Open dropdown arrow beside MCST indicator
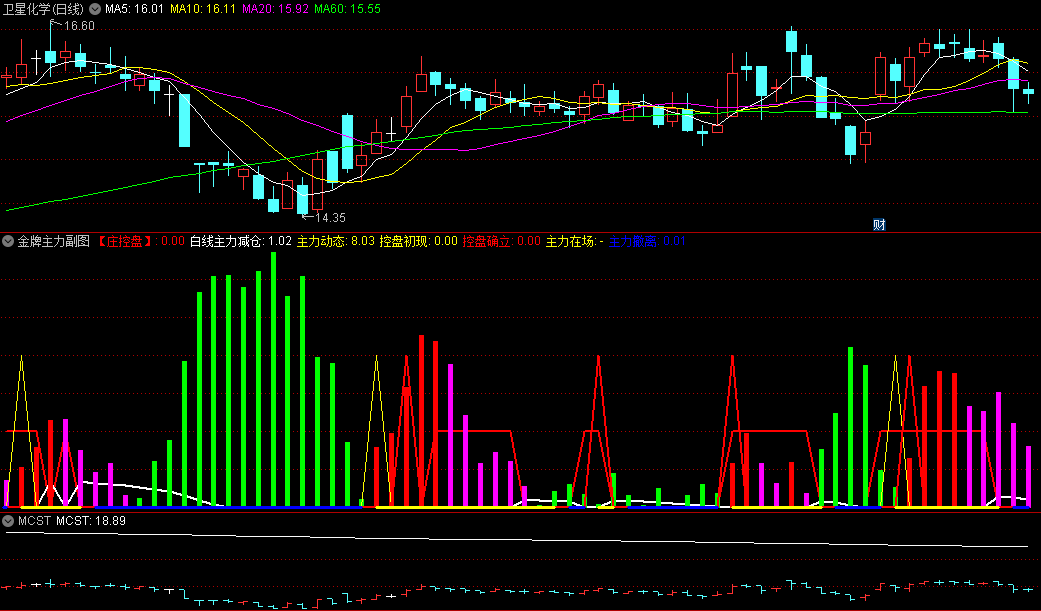1041x611 pixels. pos(9,521)
